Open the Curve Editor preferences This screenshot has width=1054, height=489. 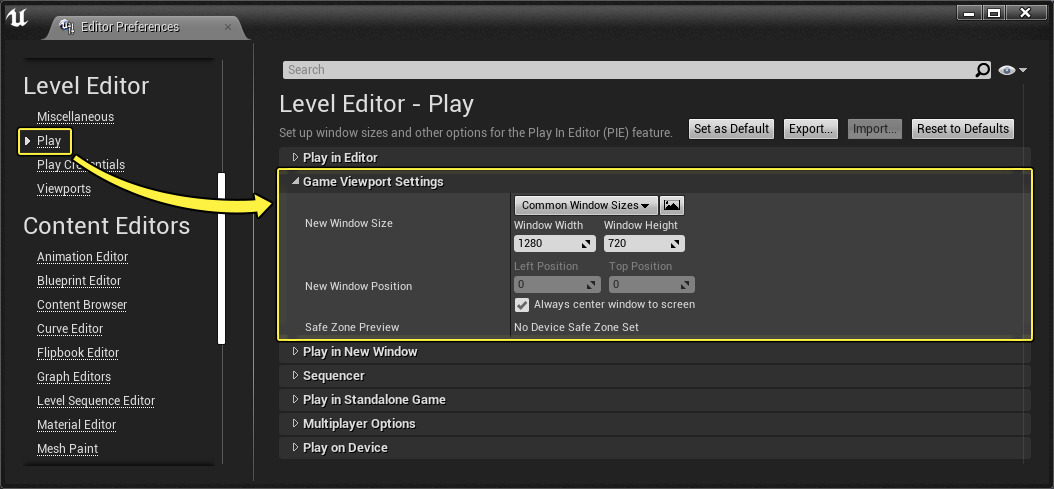[70, 329]
